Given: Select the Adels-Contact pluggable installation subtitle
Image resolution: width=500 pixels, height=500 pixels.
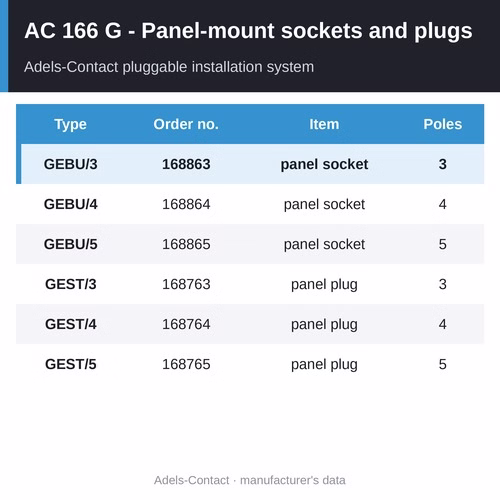Looking at the screenshot, I should point(169,67).
